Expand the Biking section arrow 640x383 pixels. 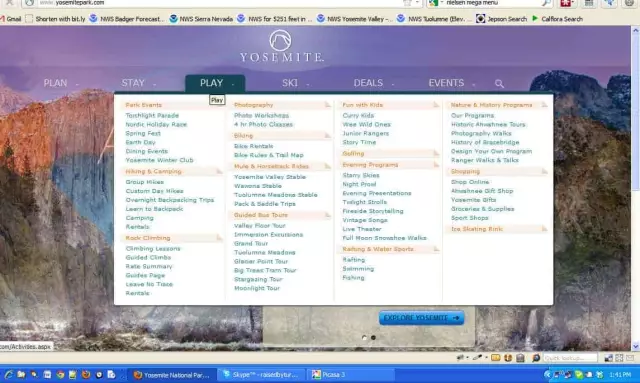click(328, 136)
